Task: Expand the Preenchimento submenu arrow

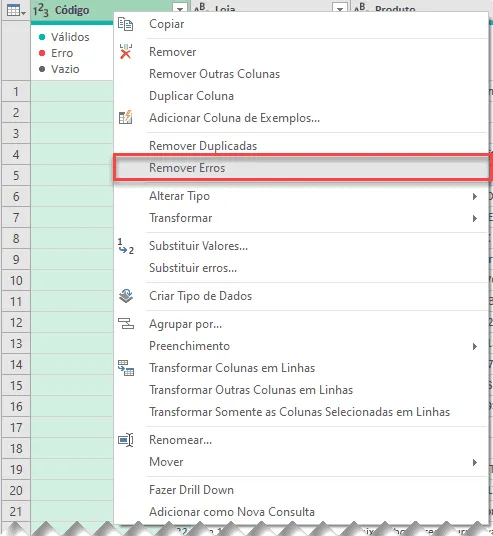Action: pos(475,346)
